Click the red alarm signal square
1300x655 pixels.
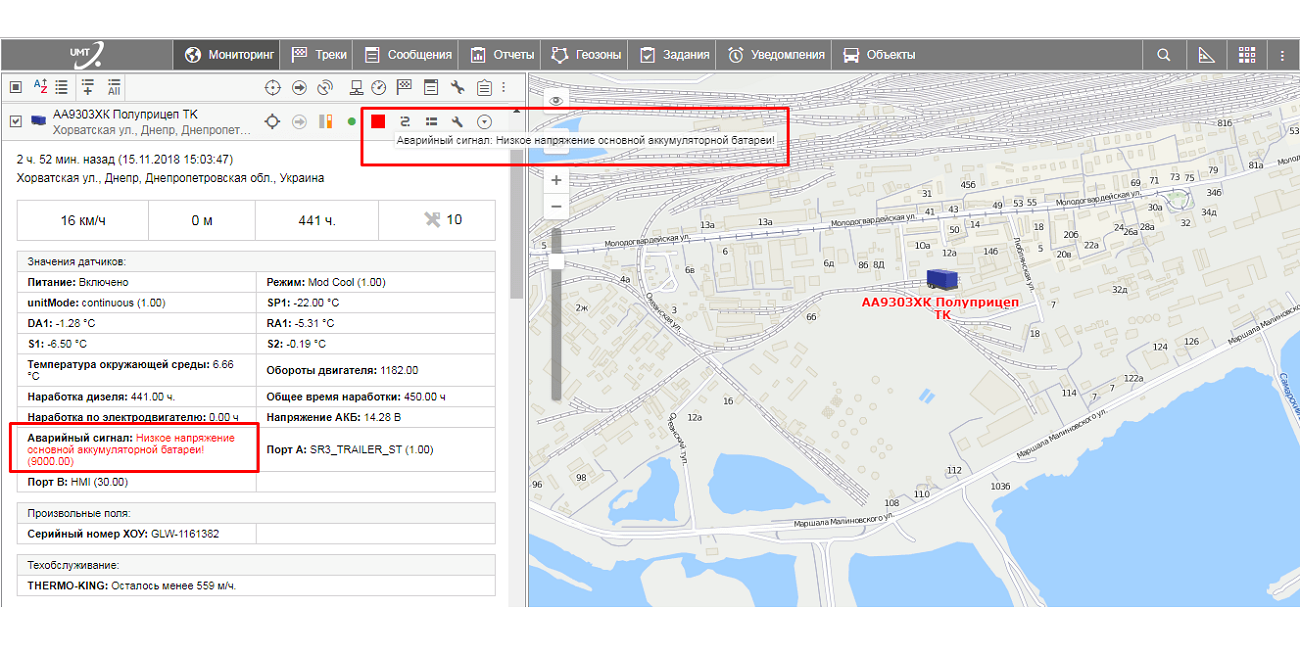coord(378,121)
